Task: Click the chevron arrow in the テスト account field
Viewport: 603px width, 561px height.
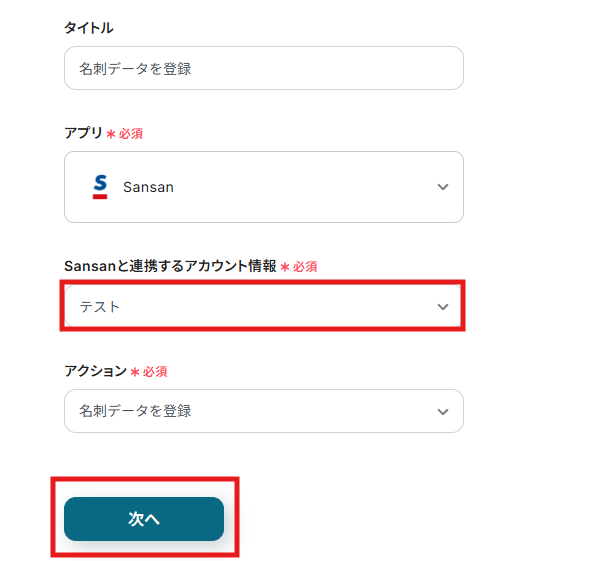Action: click(443, 307)
